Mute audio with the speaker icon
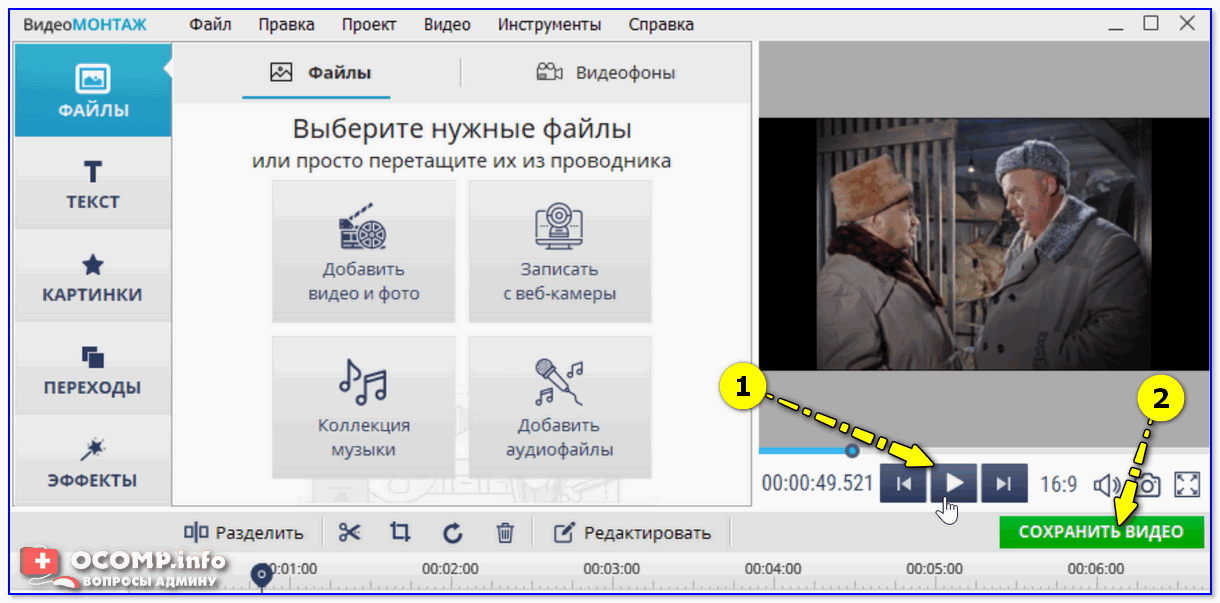This screenshot has height=603, width=1220. pos(1106,485)
